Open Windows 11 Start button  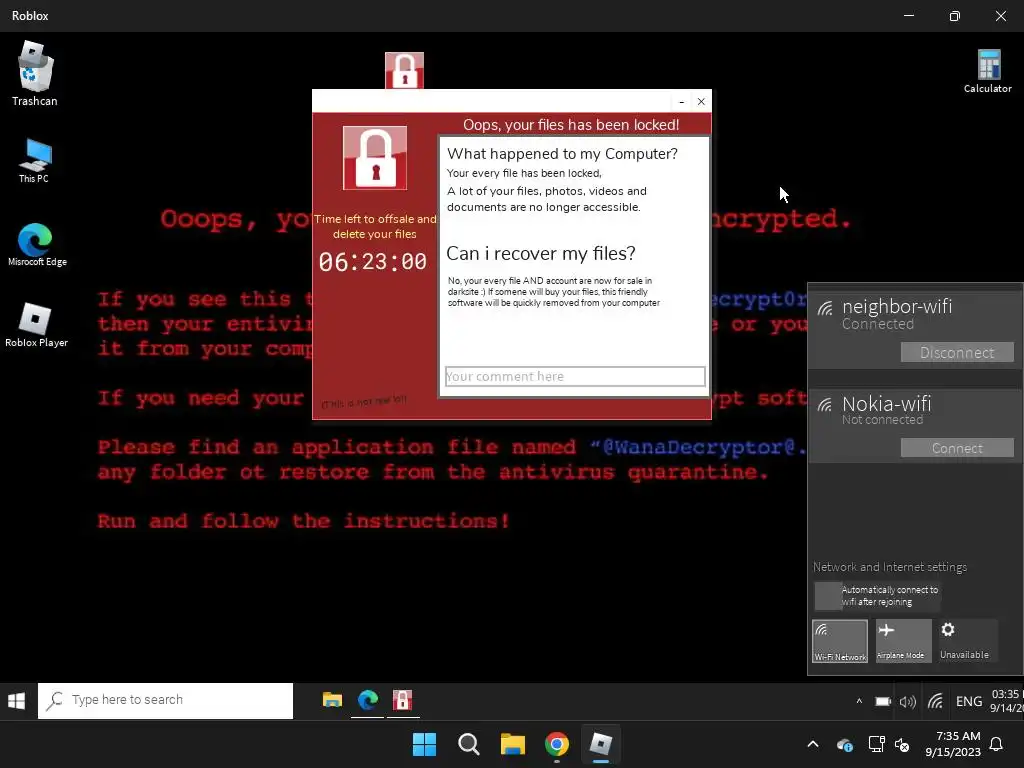[424, 744]
